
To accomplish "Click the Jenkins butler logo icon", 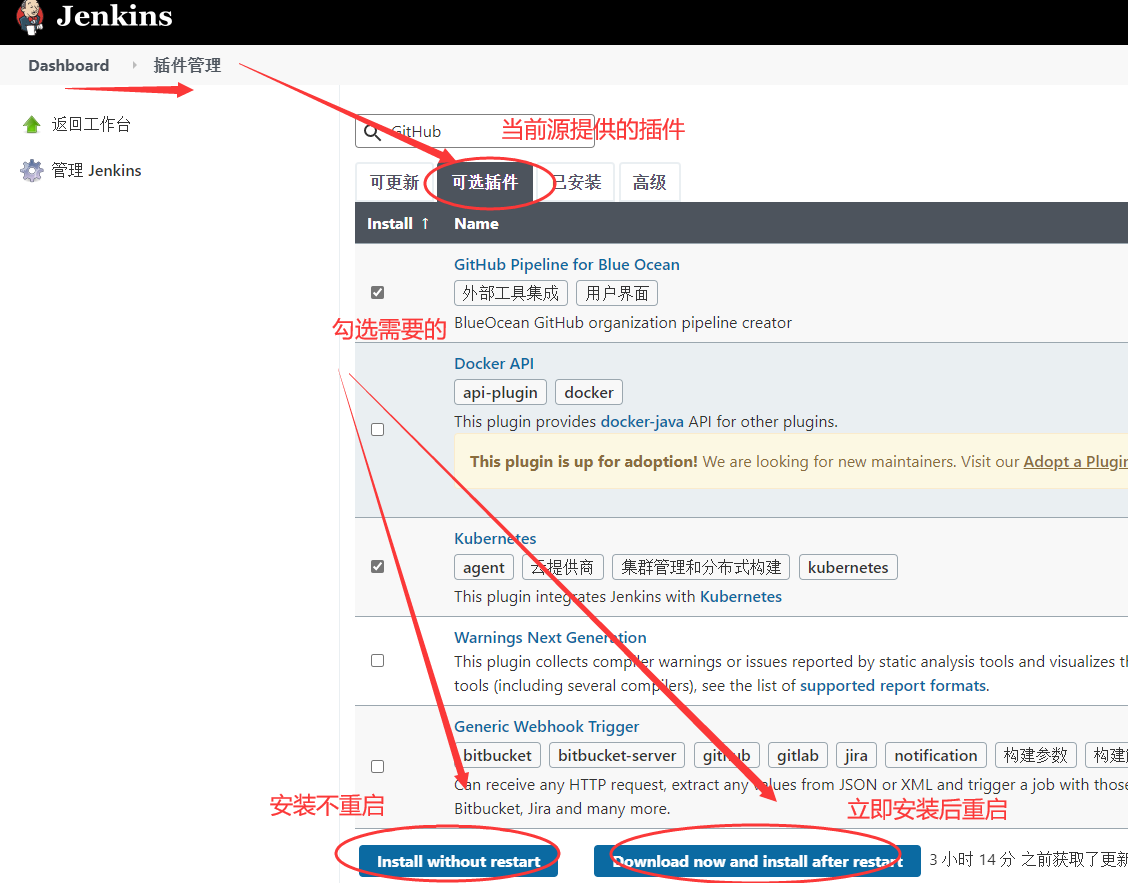I will click(30, 17).
